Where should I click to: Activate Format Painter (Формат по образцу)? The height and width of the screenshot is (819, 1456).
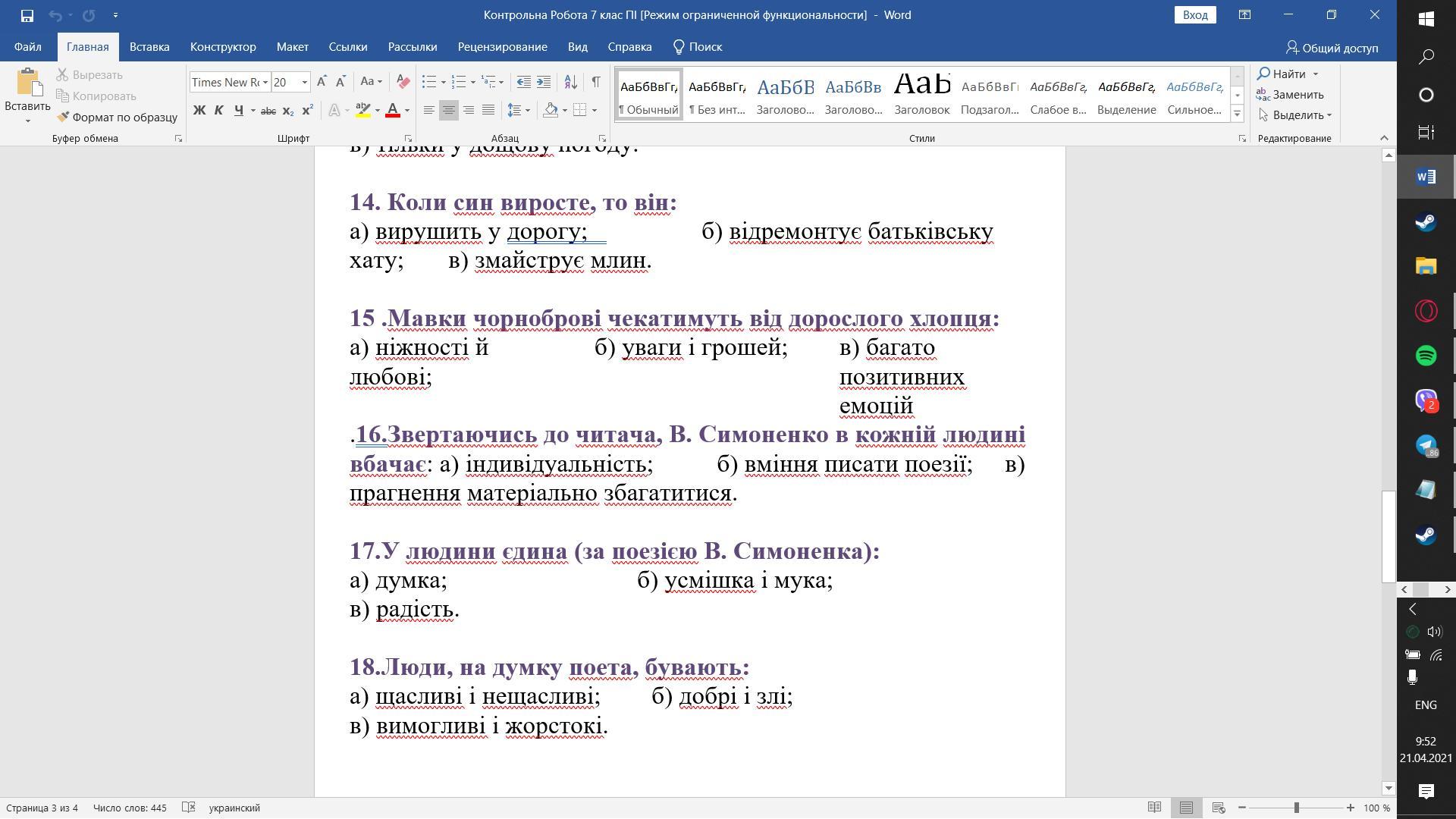[x=117, y=118]
